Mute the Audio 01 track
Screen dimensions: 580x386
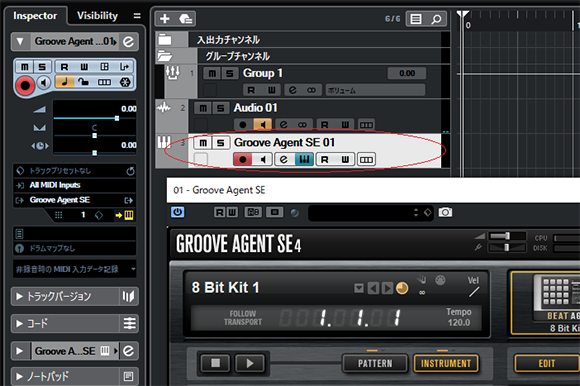tap(203, 108)
